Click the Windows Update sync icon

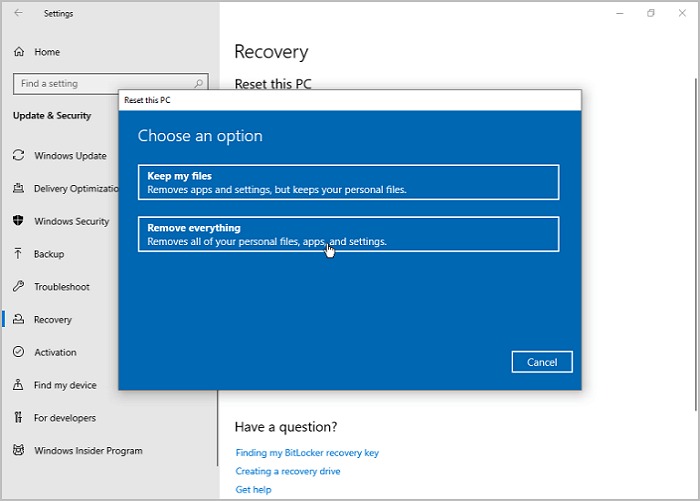pyautogui.click(x=19, y=156)
